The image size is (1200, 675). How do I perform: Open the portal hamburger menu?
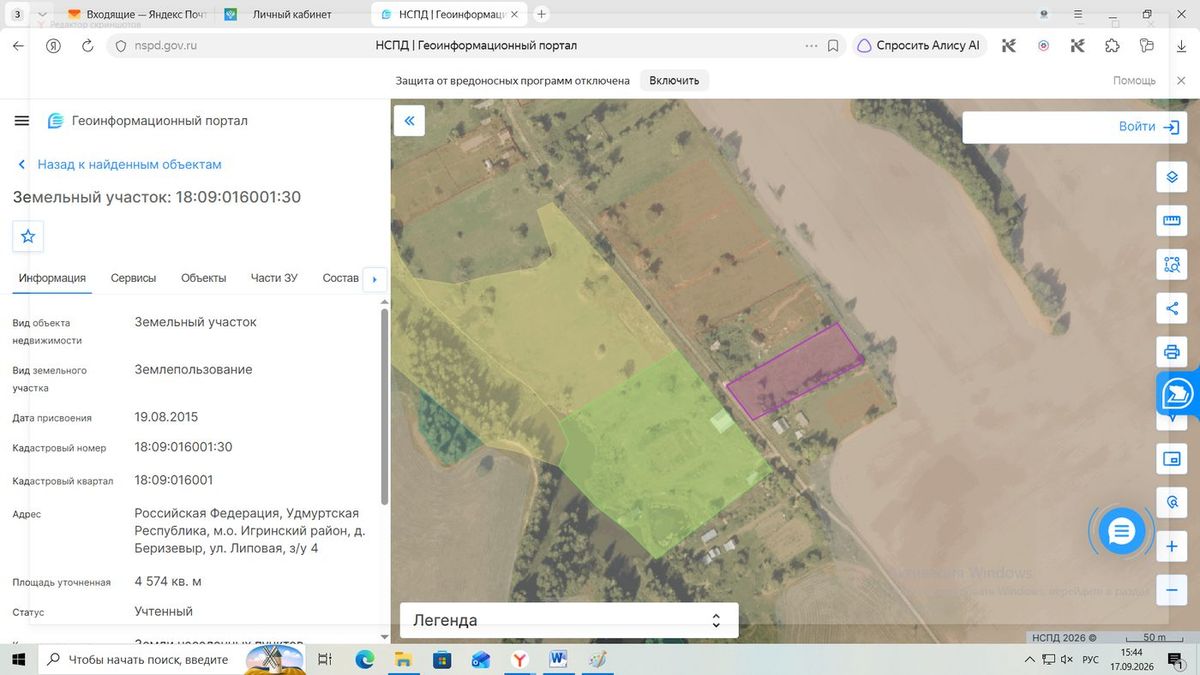coord(22,121)
